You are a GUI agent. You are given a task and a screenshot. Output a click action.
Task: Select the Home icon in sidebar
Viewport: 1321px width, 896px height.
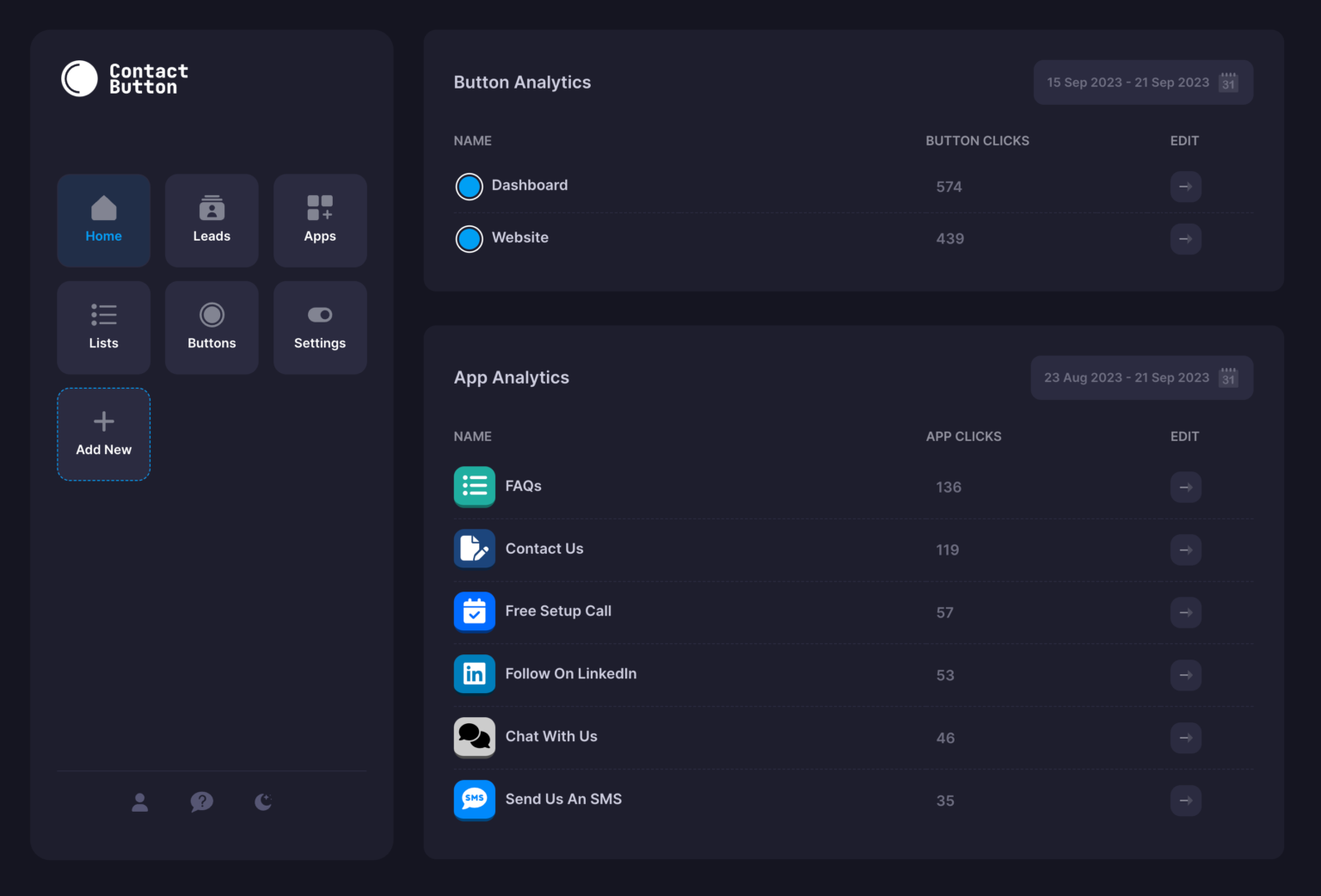coord(103,220)
